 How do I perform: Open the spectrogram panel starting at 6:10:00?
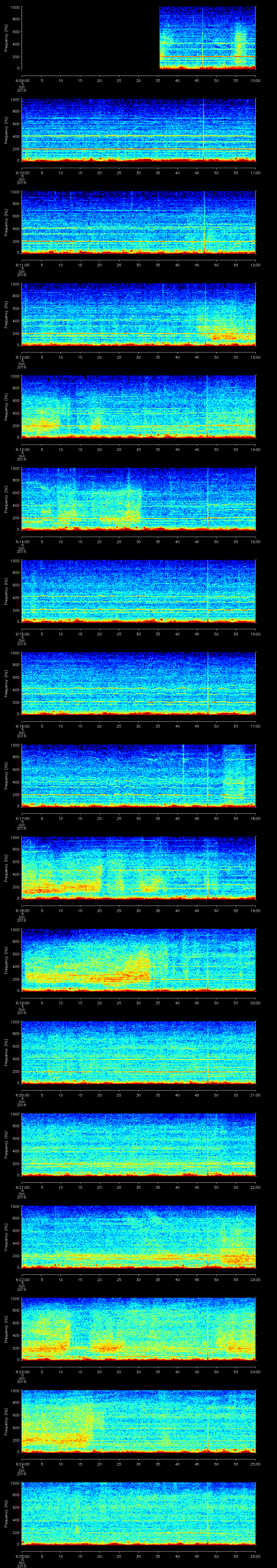click(x=139, y=130)
